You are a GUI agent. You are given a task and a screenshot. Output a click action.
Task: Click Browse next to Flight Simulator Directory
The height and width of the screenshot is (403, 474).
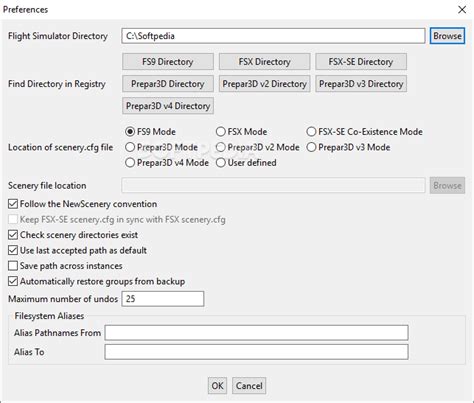[x=447, y=36]
